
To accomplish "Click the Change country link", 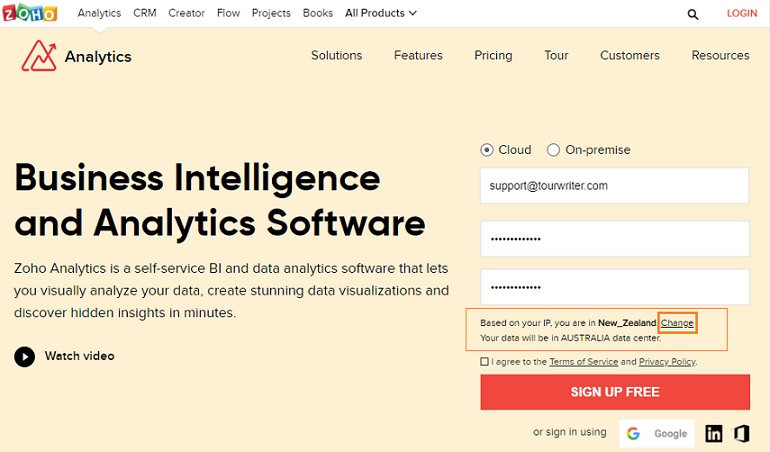I will (x=677, y=323).
